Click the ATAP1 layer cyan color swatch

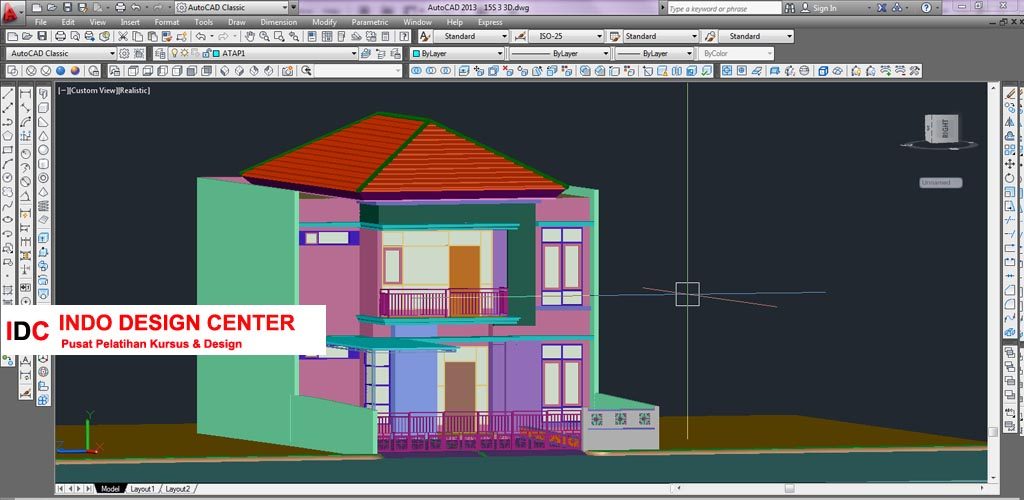coord(217,54)
